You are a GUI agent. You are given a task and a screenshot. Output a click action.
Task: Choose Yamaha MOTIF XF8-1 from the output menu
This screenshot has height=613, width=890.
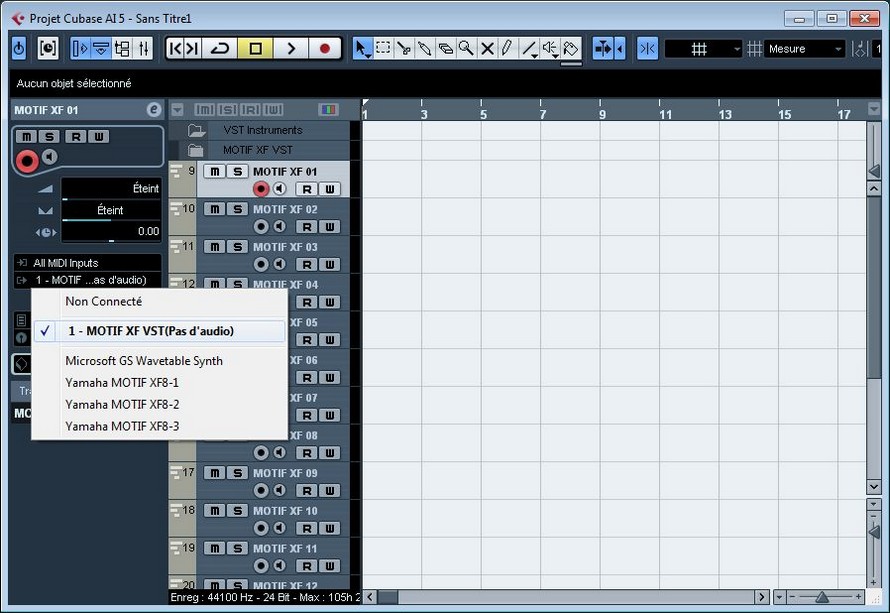click(122, 382)
